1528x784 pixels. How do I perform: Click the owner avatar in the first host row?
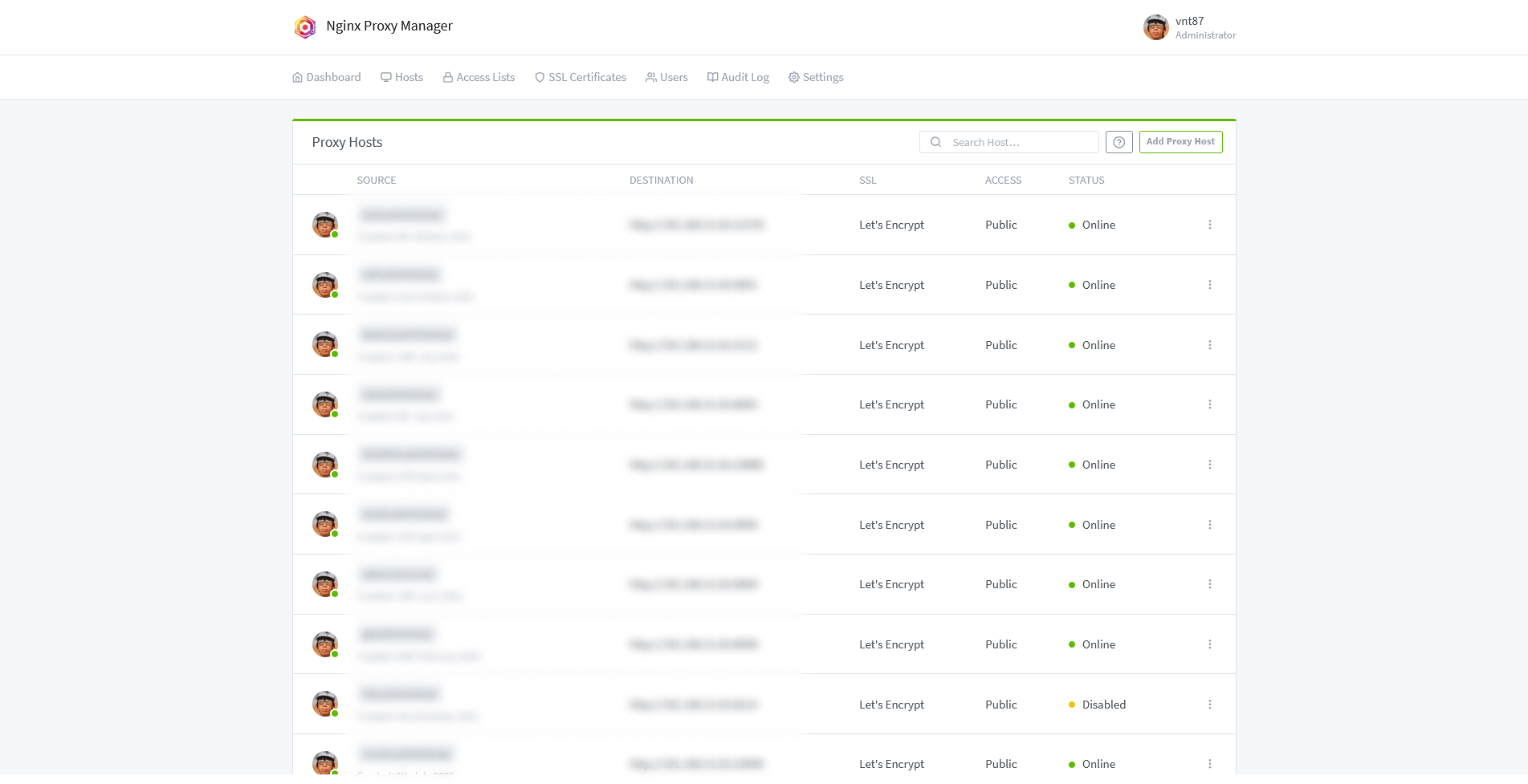[x=325, y=225]
